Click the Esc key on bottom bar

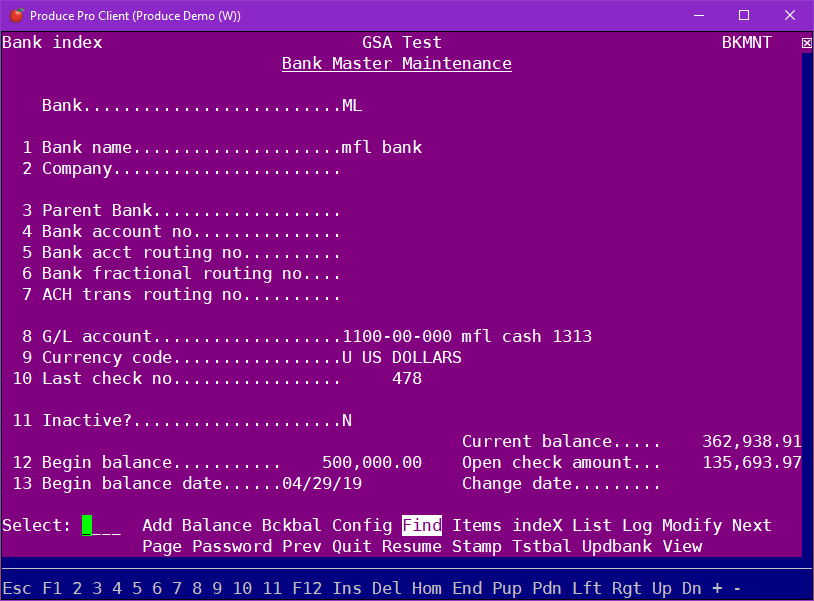click(17, 589)
